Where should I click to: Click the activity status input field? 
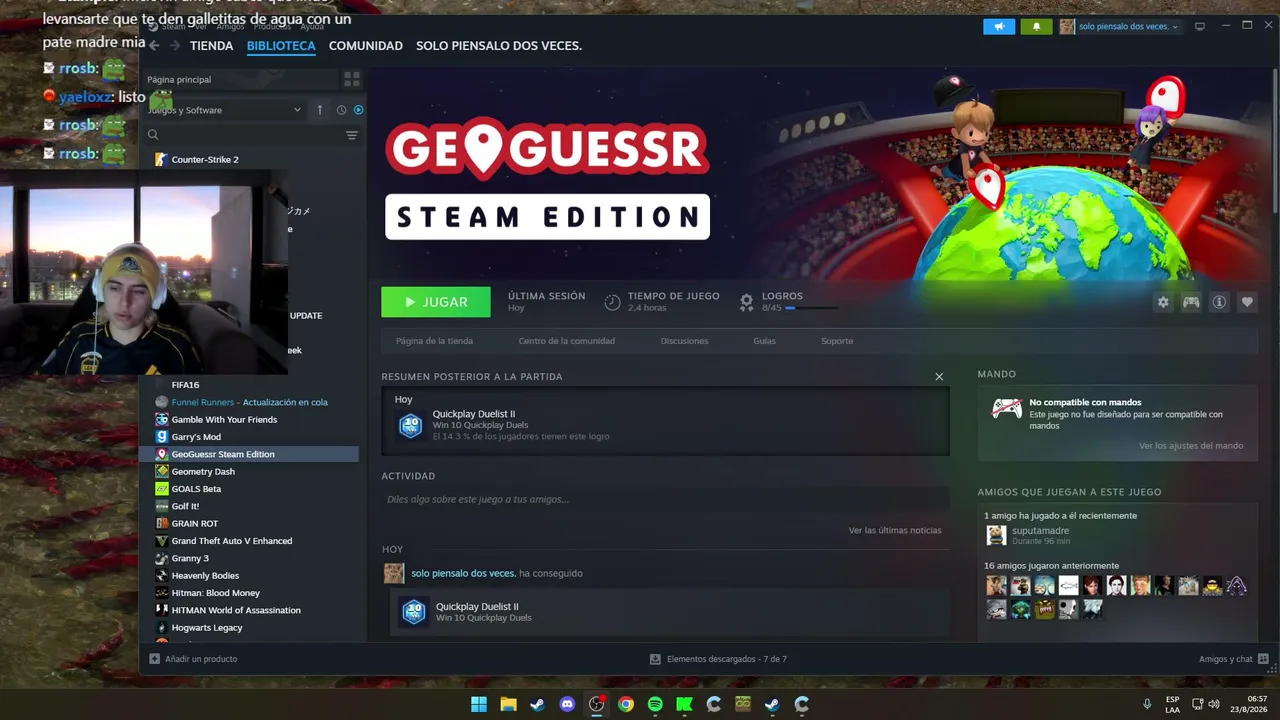click(665, 499)
